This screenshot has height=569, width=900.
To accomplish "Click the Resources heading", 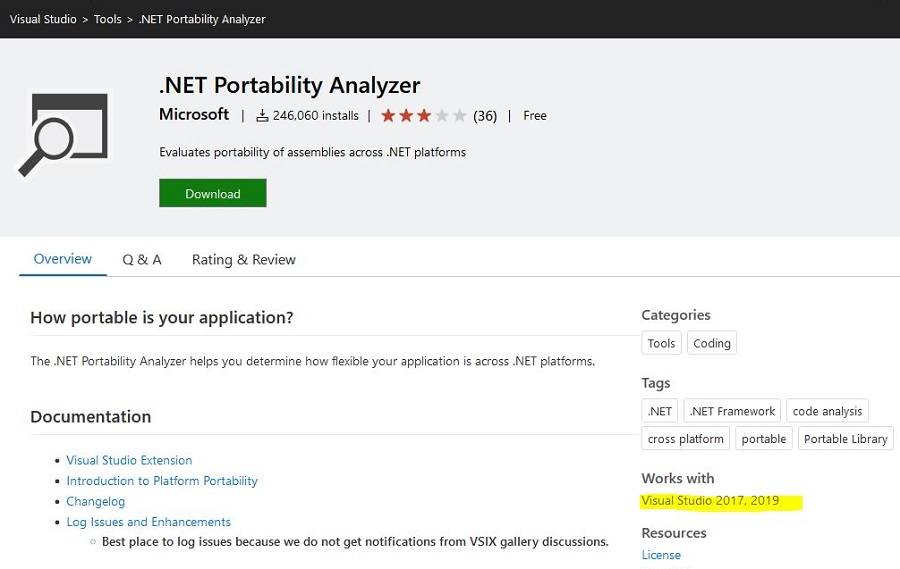I will (674, 533).
